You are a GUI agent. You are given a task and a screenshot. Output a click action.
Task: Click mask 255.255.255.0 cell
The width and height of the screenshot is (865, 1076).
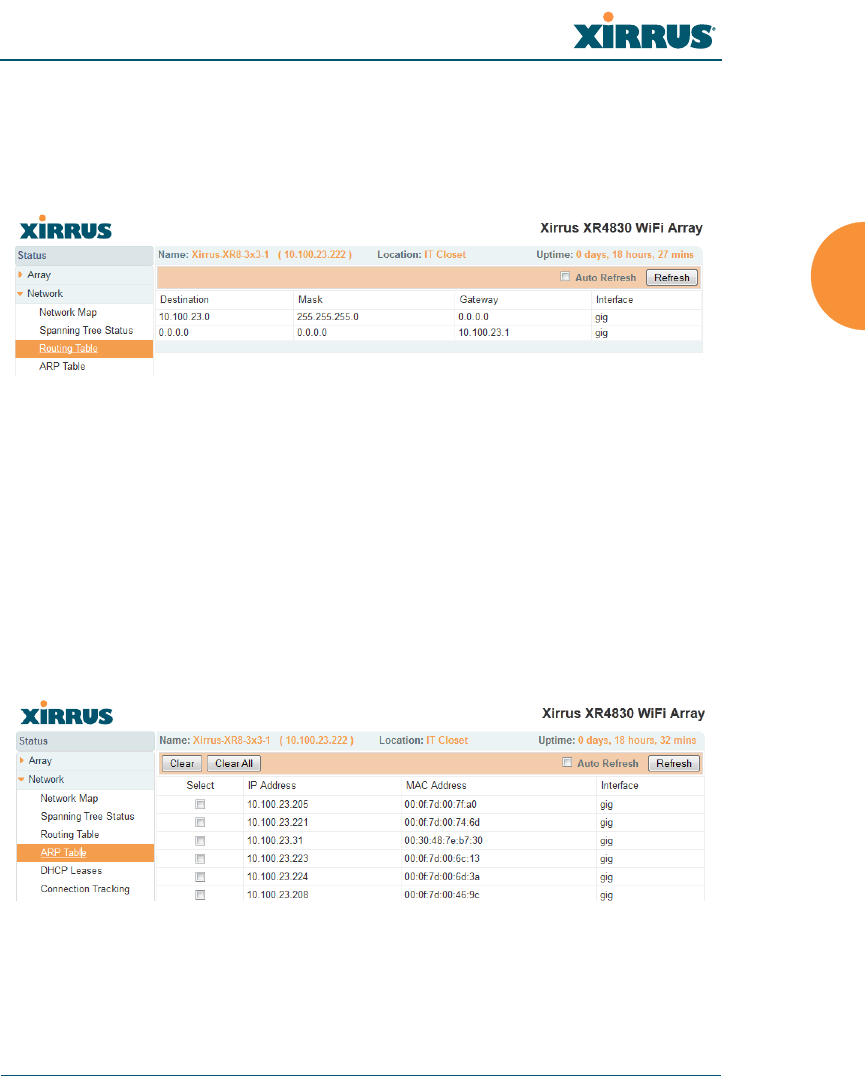(x=328, y=317)
